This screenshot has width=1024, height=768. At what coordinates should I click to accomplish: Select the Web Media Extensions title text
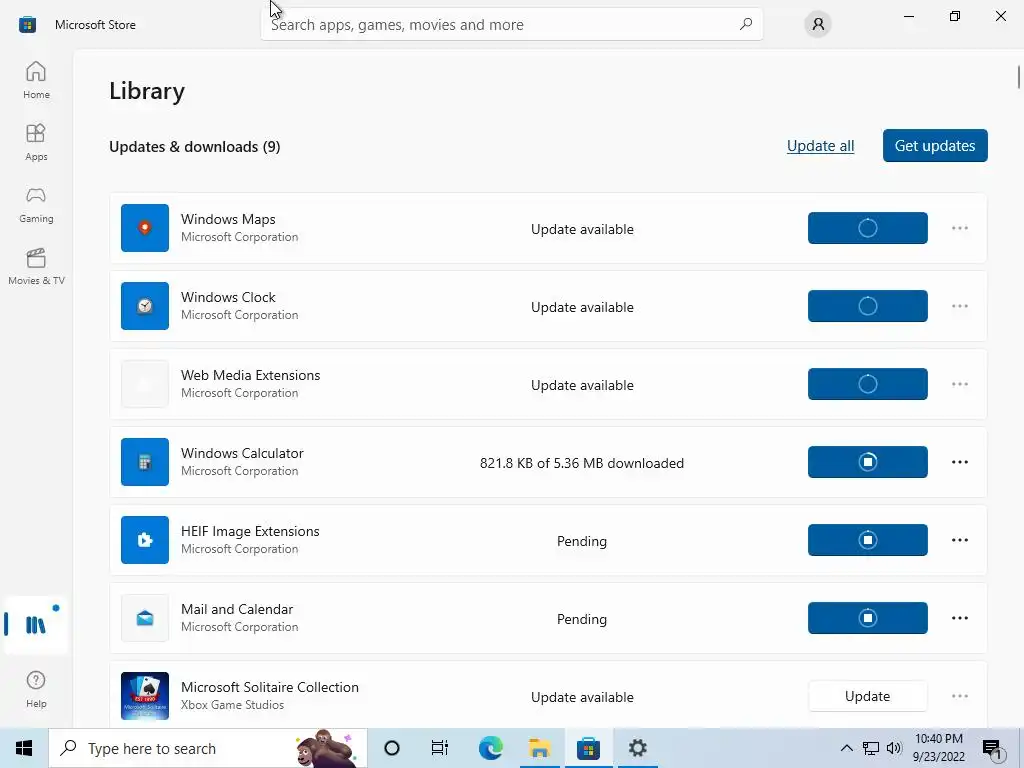tap(250, 375)
